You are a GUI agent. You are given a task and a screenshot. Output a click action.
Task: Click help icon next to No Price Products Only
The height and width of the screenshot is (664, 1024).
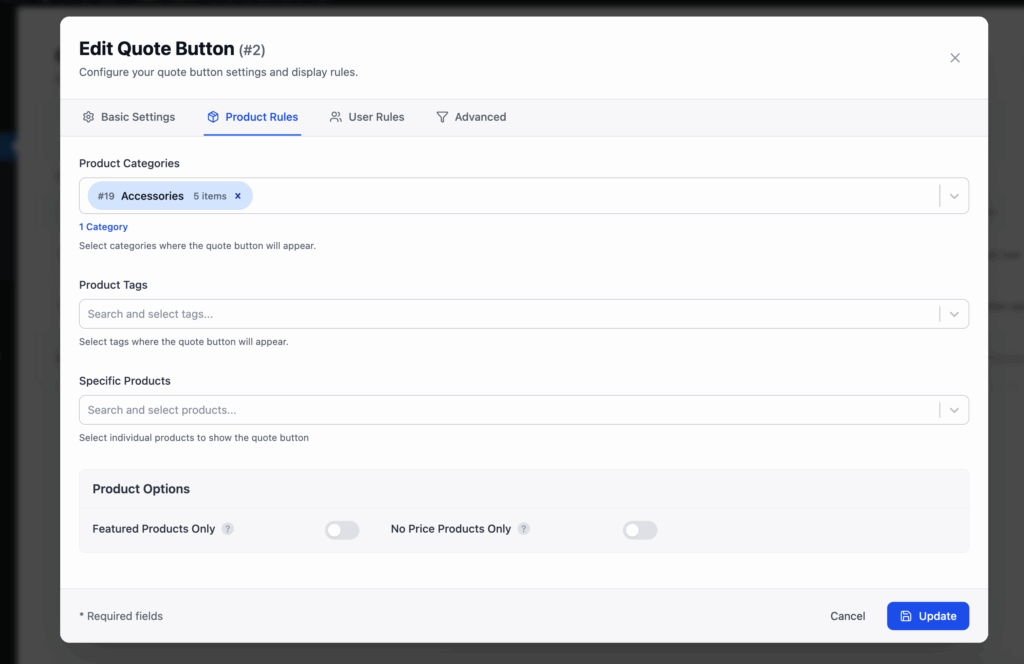tap(524, 529)
